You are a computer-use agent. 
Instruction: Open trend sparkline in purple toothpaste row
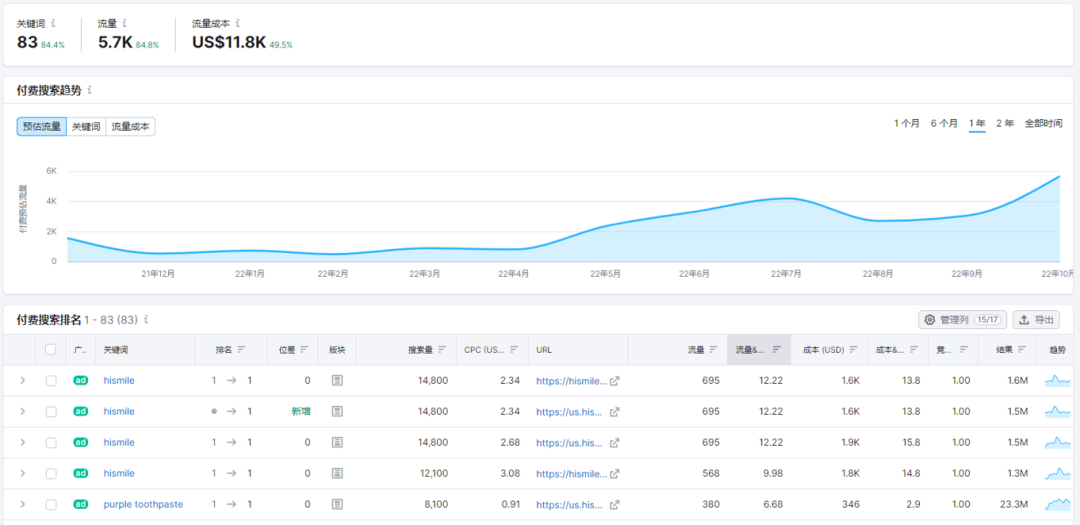(x=1059, y=504)
